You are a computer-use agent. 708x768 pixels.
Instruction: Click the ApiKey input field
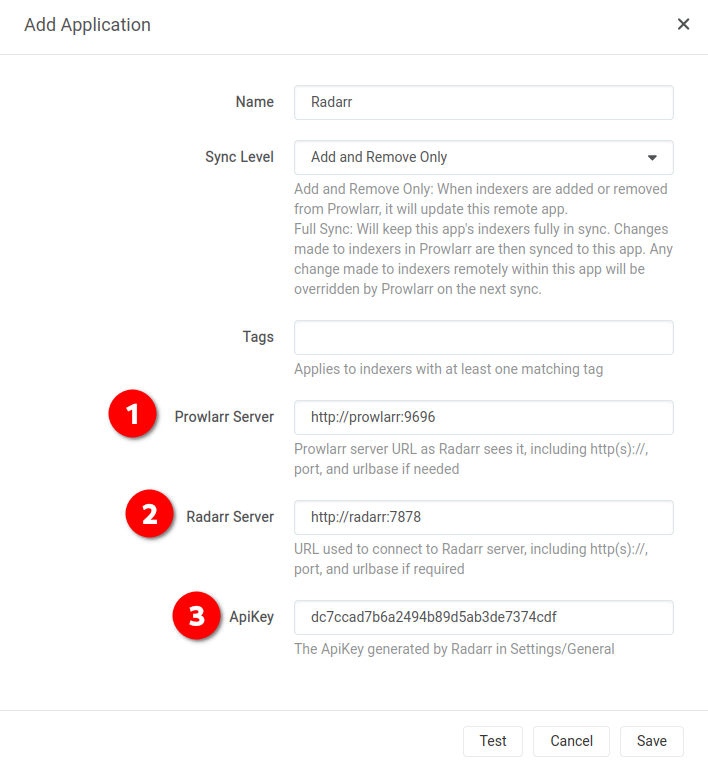click(484, 617)
